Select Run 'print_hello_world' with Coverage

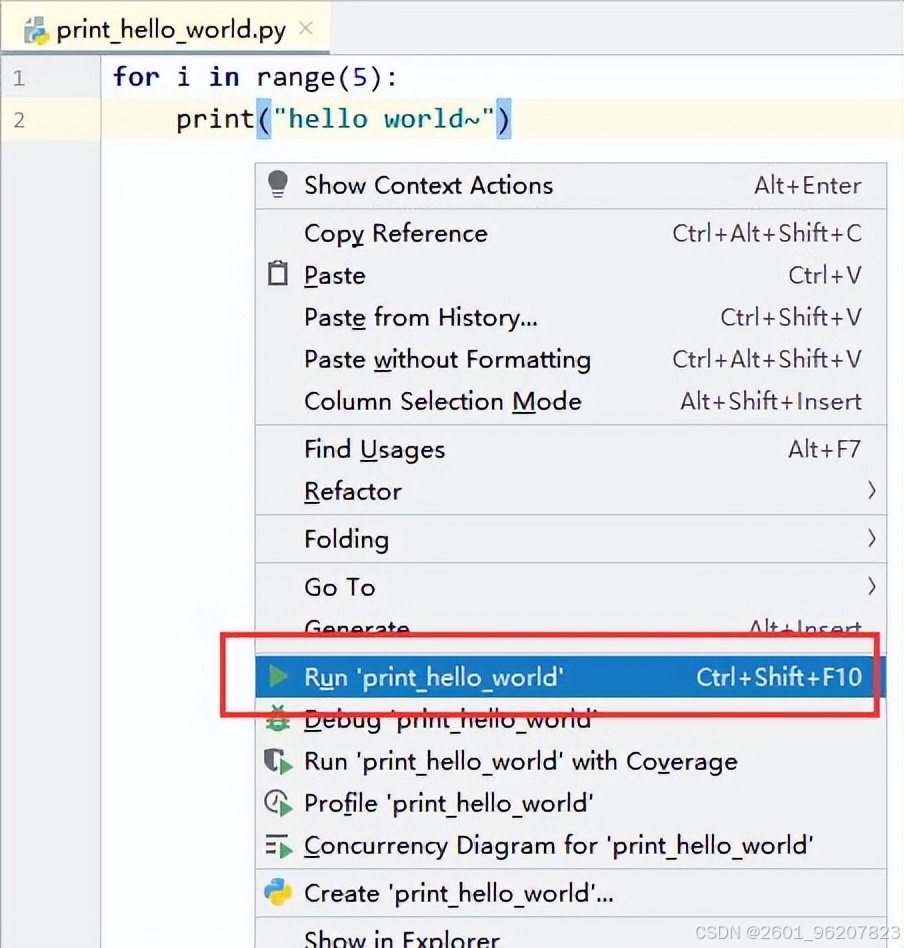click(x=571, y=761)
